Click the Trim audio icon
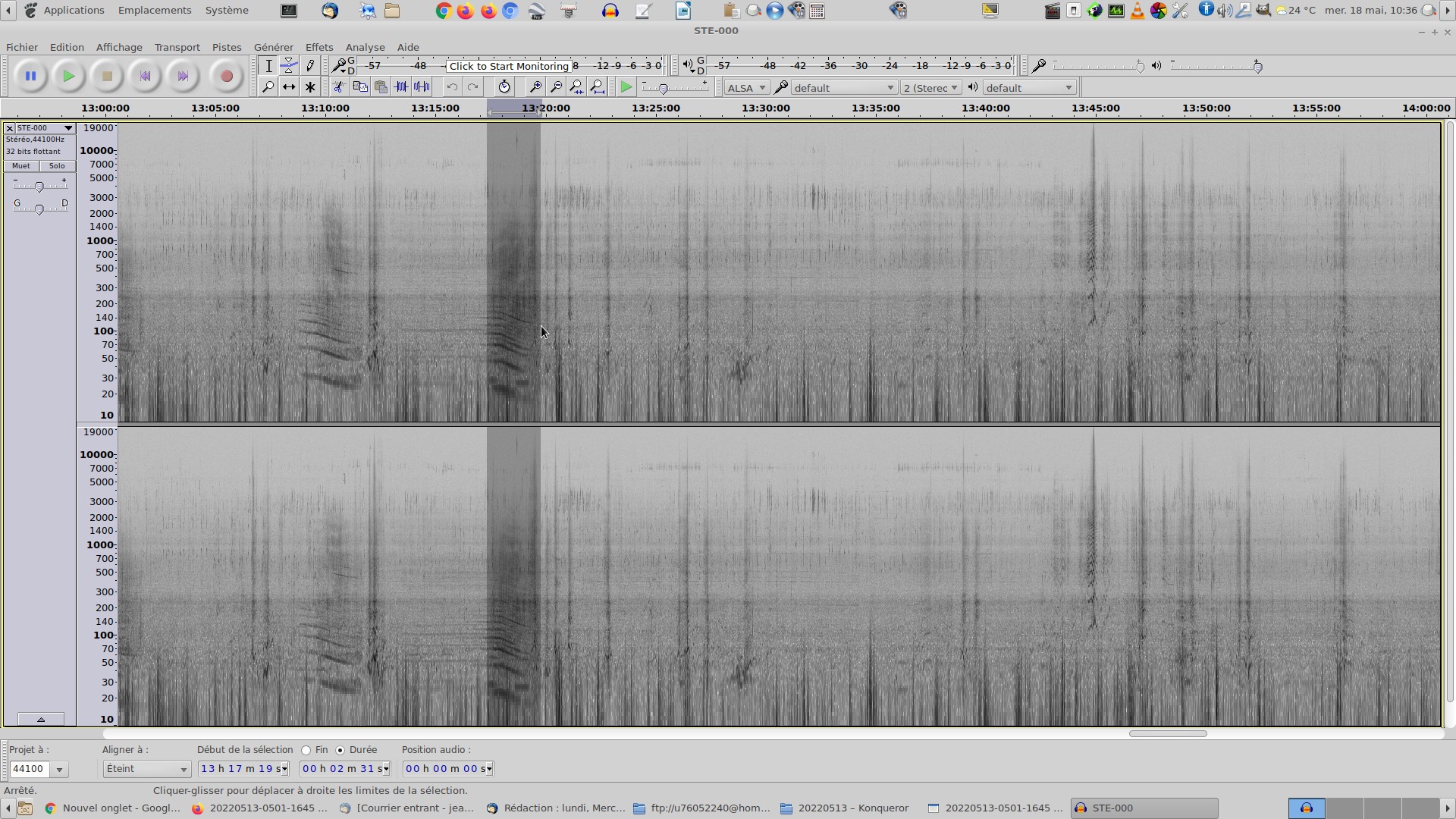 tap(401, 87)
